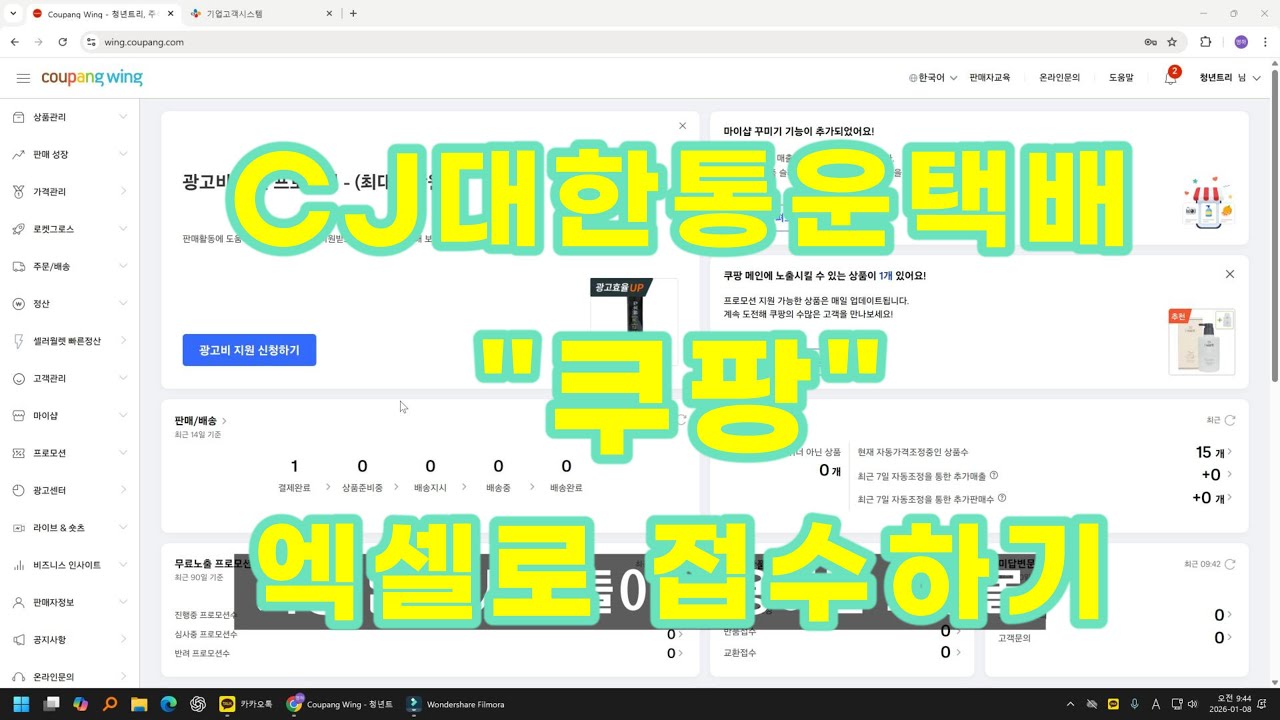Click the Windows Start button
The height and width of the screenshot is (720, 1280).
(x=22, y=704)
